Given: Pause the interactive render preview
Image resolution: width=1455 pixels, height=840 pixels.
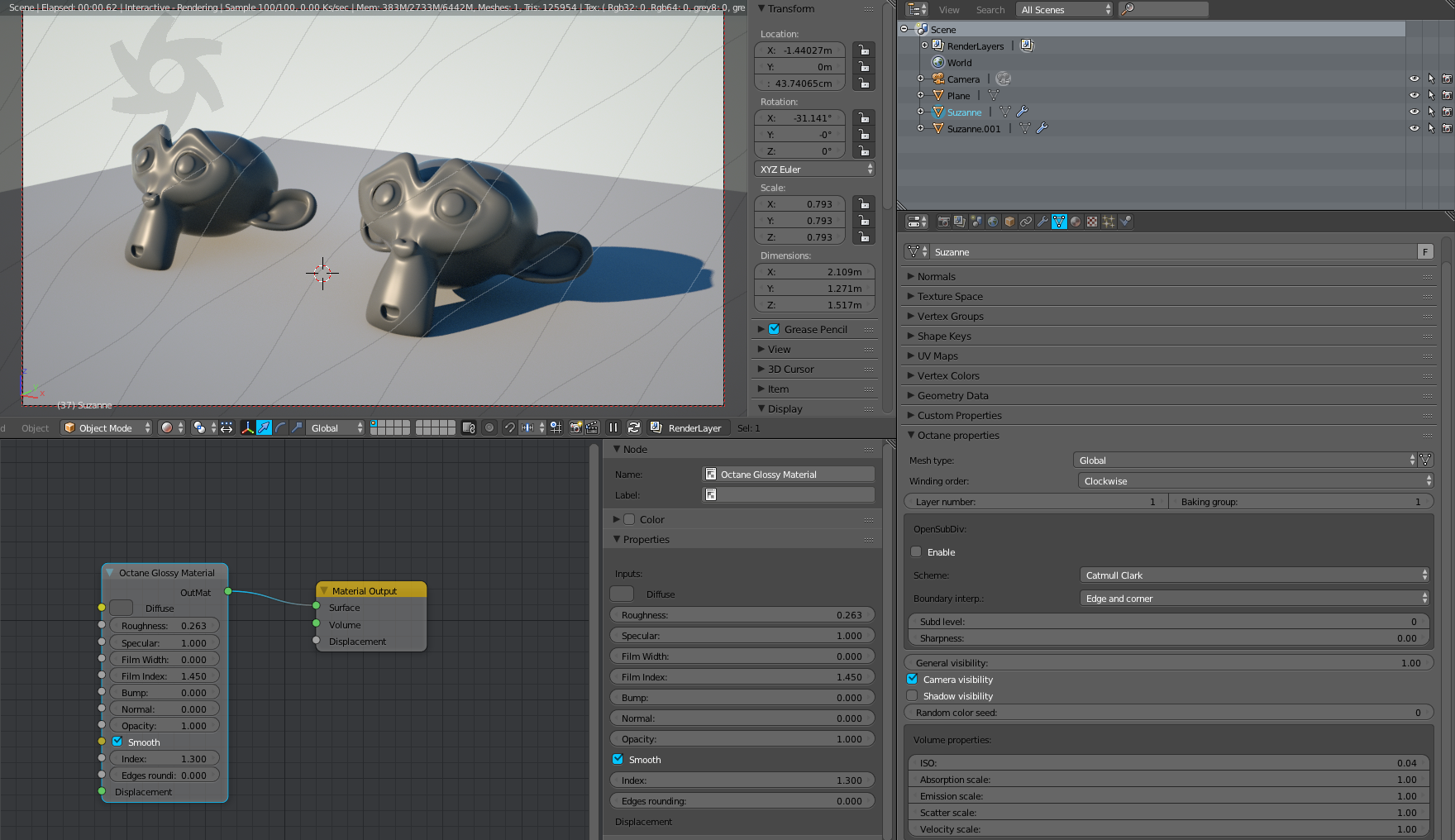Looking at the screenshot, I should (613, 427).
